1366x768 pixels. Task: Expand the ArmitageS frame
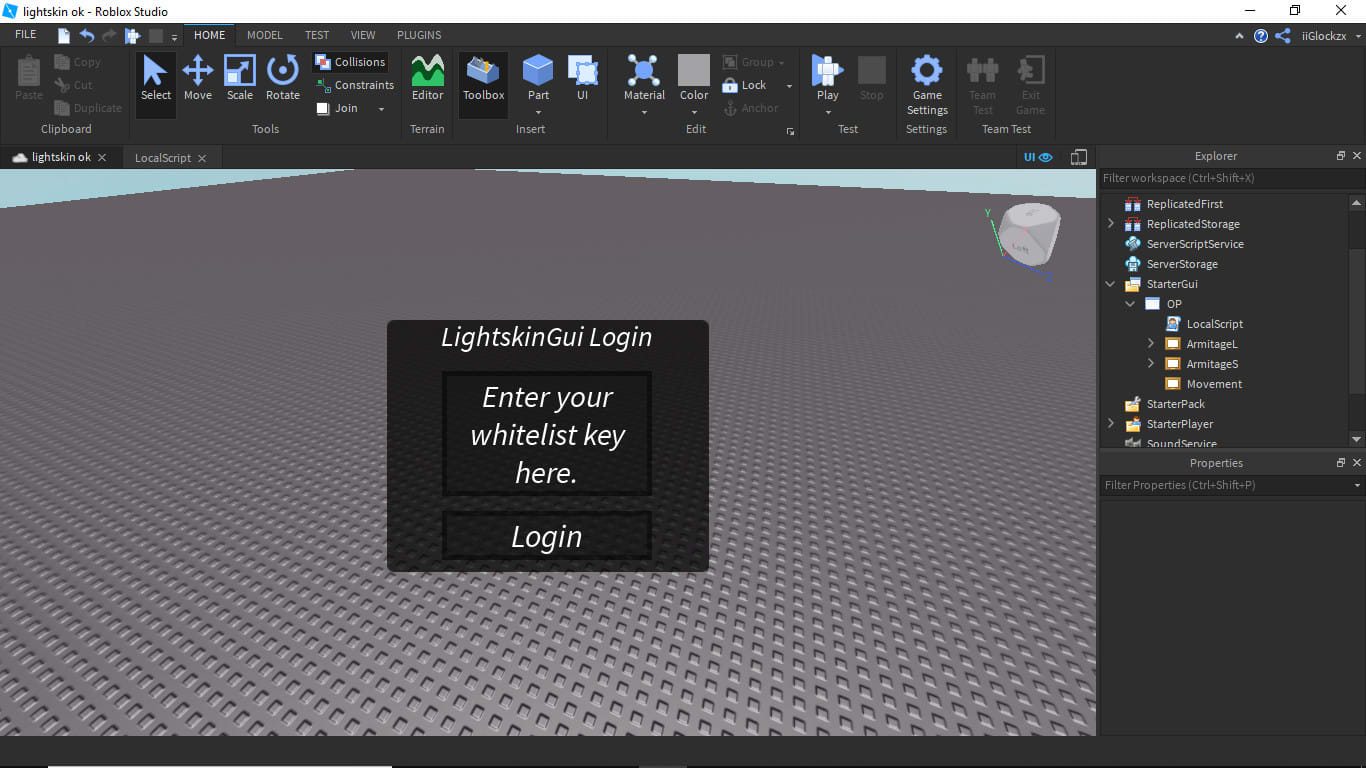pyautogui.click(x=1151, y=364)
